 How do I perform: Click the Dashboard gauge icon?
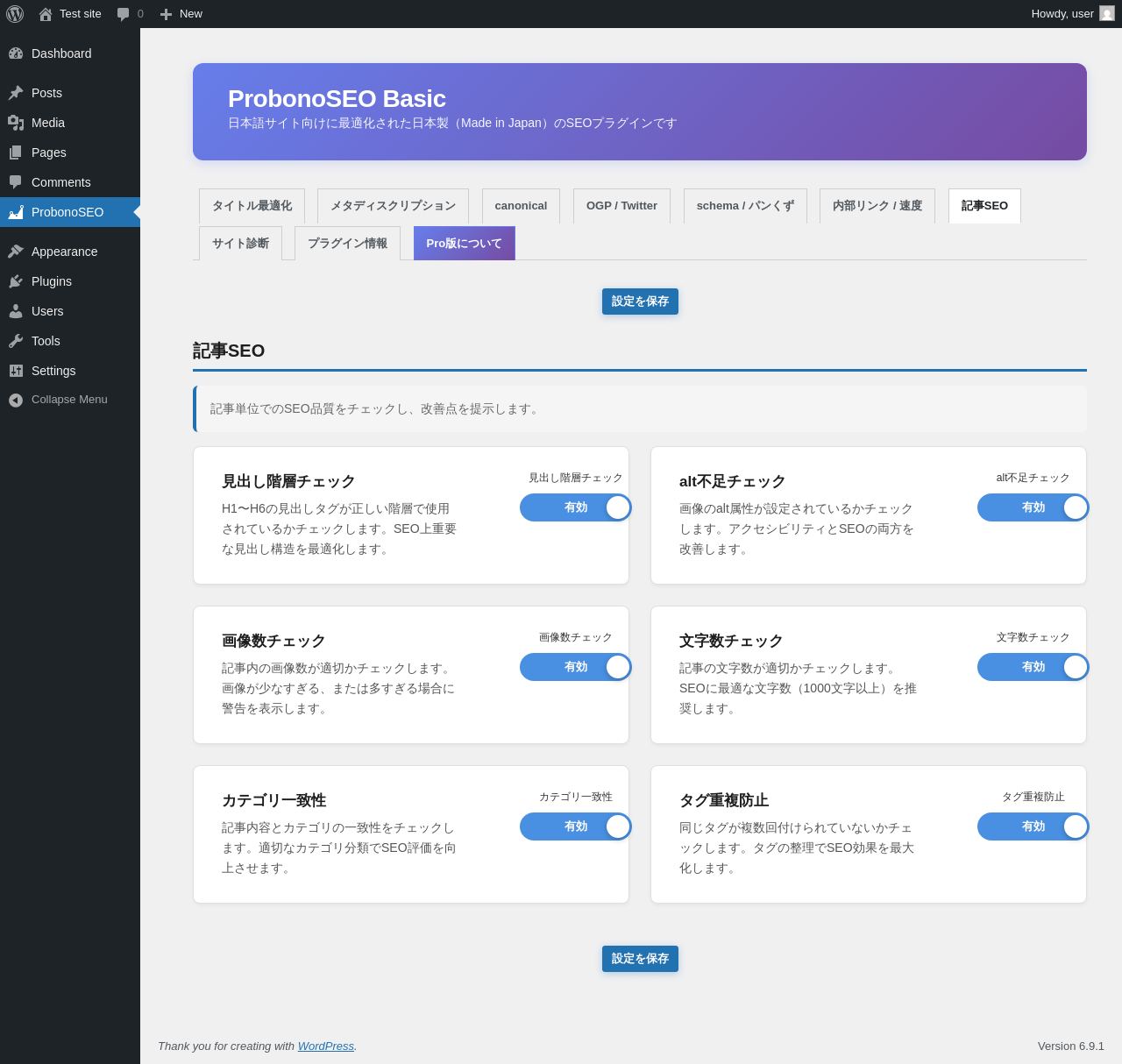16,53
